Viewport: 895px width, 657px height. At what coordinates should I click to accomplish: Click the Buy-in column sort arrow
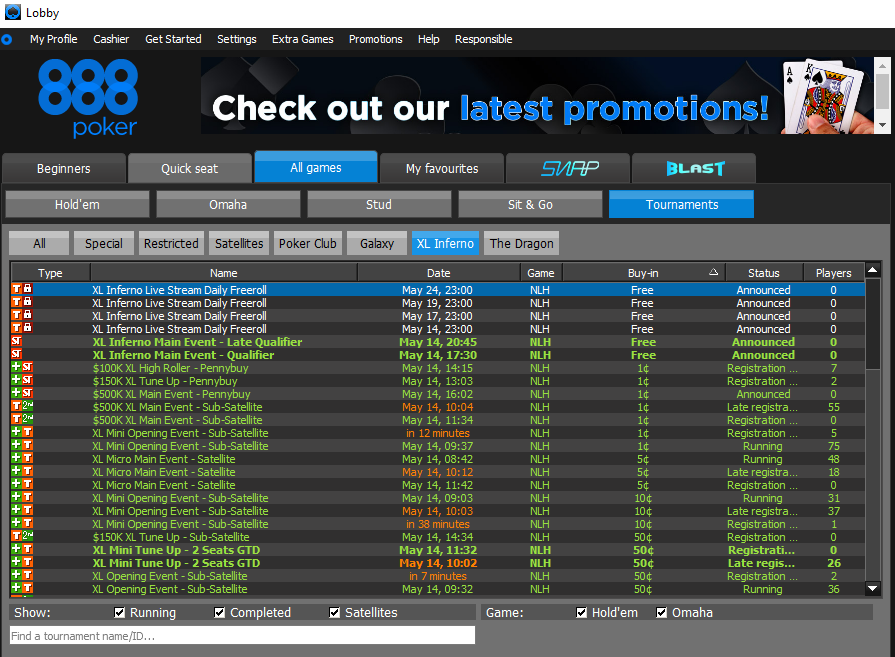tap(713, 272)
